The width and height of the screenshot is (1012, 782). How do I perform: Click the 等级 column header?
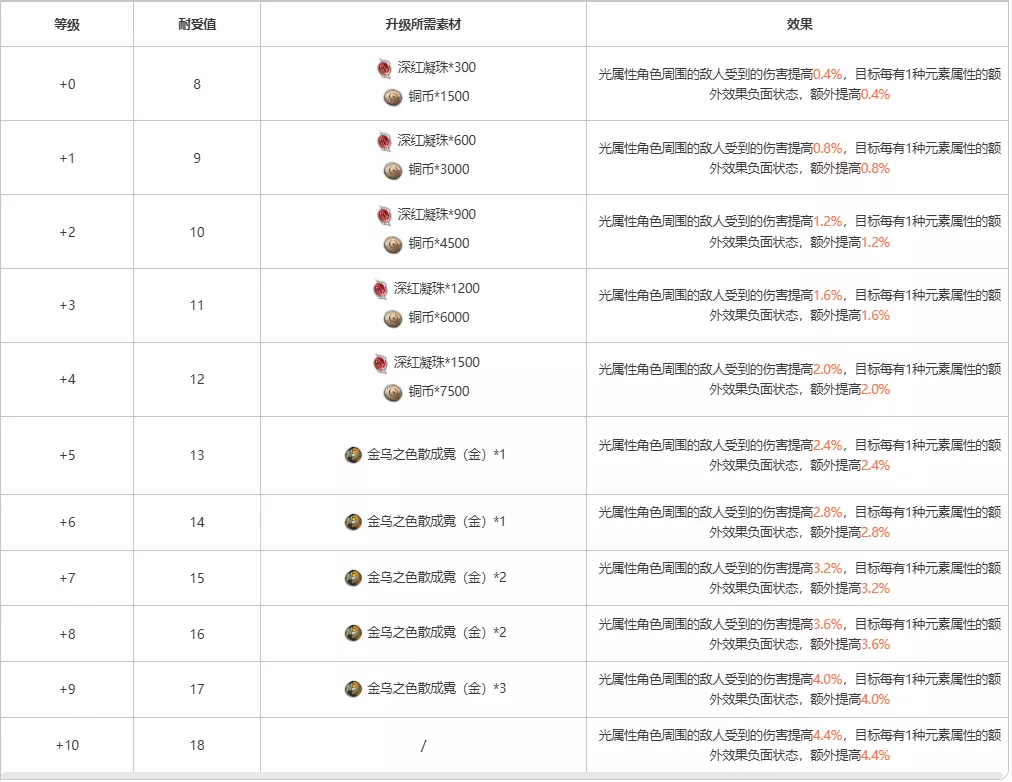point(67,24)
